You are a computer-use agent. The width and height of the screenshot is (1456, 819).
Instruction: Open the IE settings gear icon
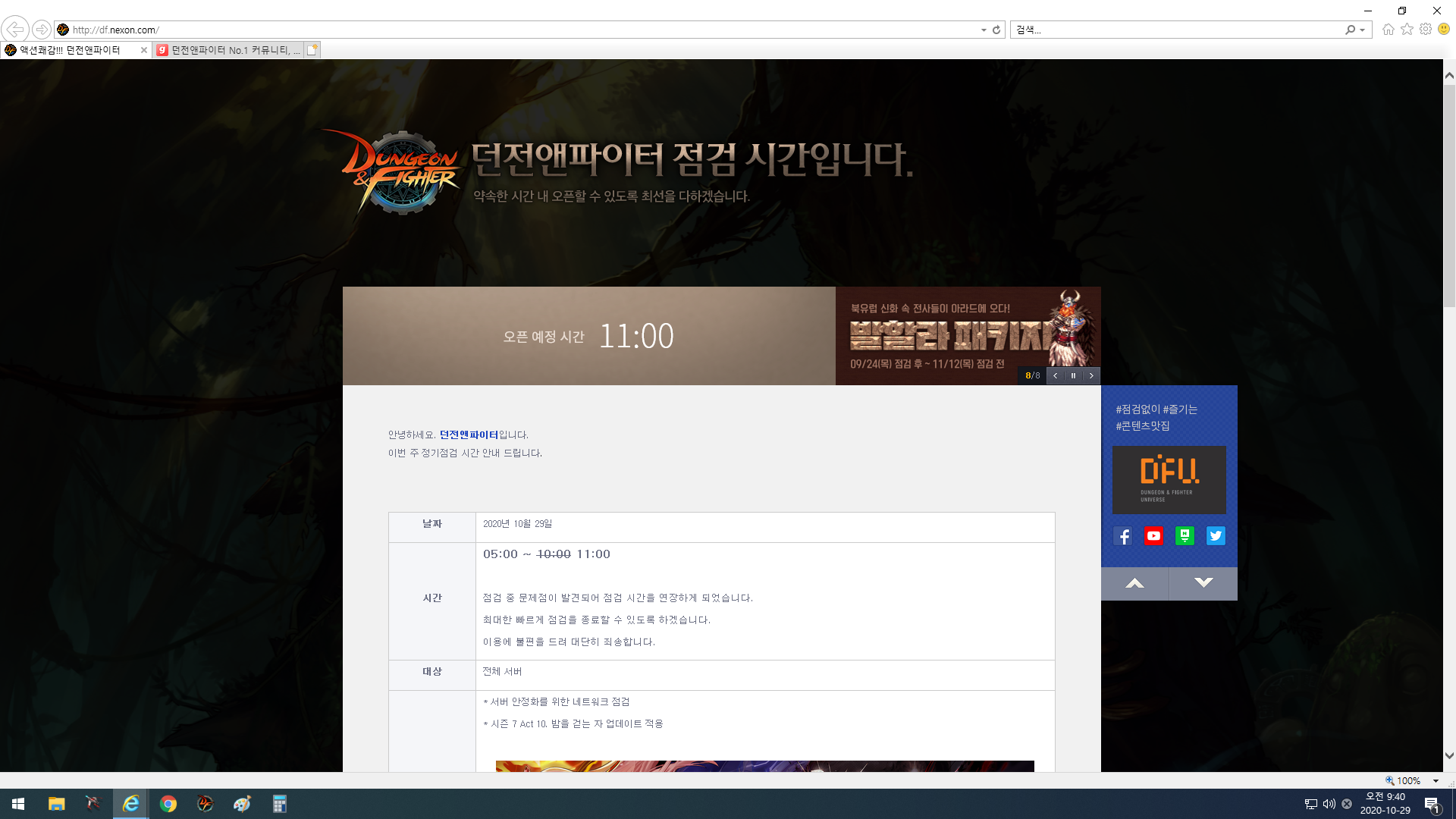pos(1426,30)
